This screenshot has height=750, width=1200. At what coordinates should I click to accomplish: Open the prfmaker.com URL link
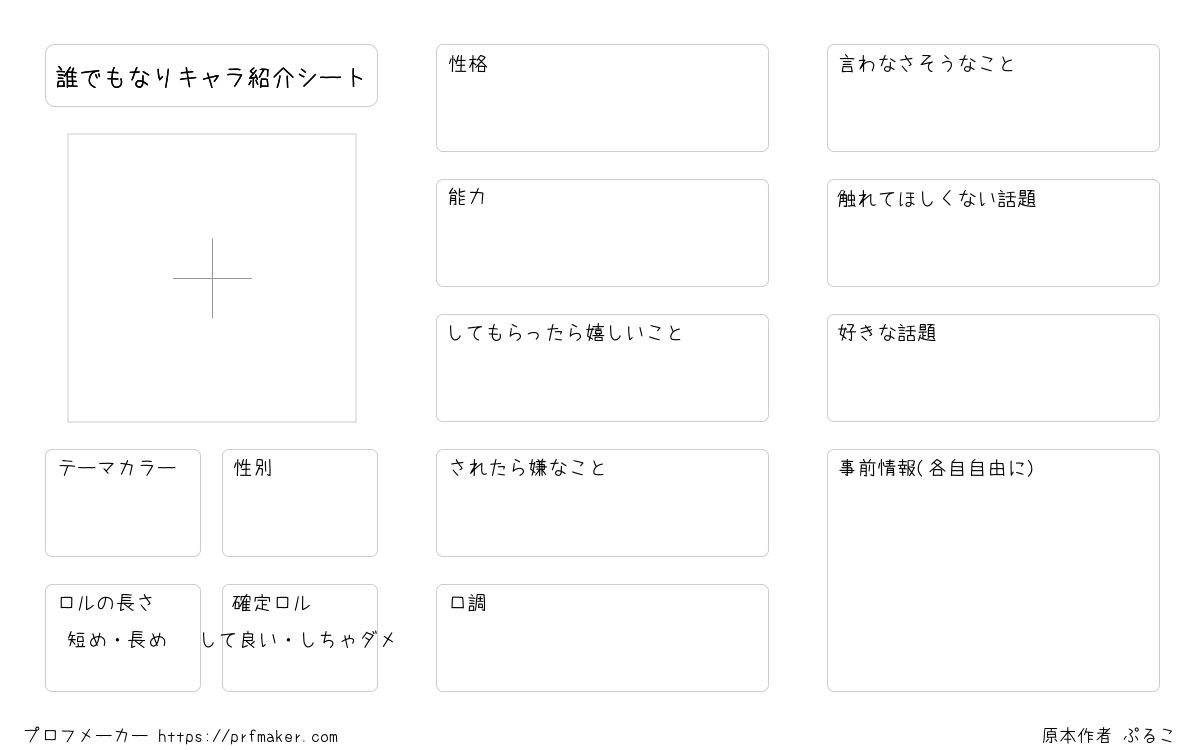pyautogui.click(x=248, y=737)
